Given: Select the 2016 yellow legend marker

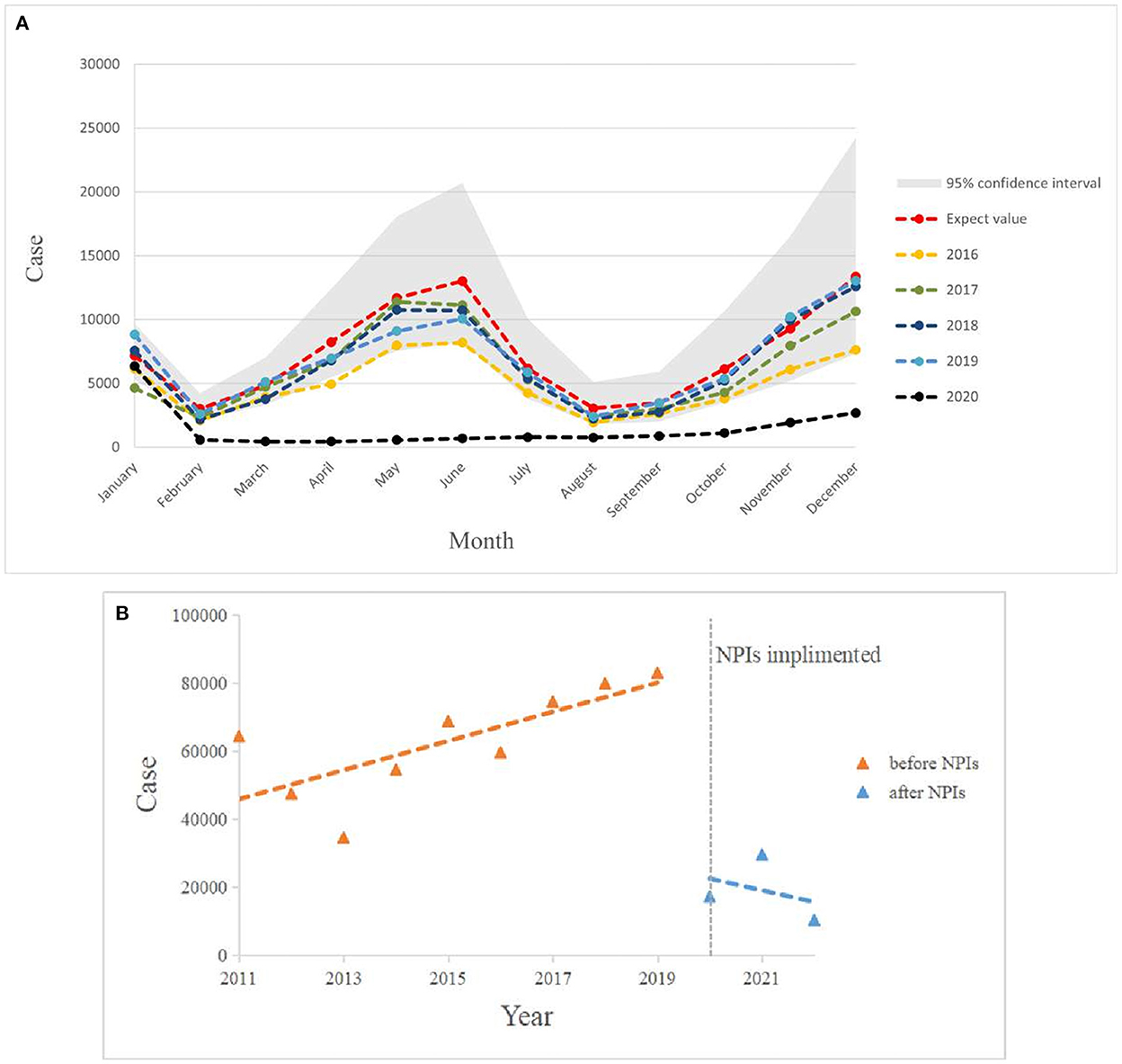Looking at the screenshot, I should point(916,255).
